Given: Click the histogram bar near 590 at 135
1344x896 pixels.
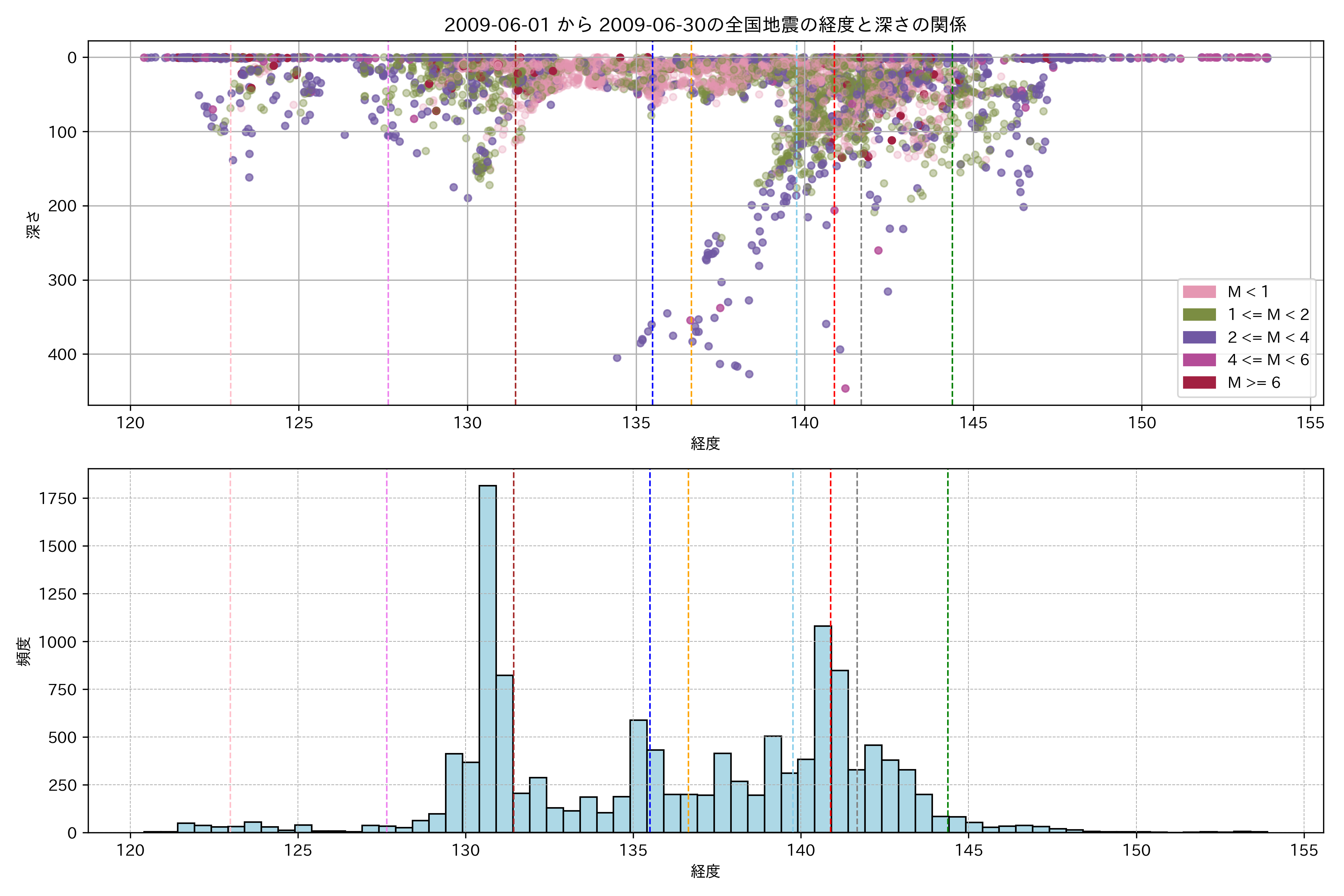Looking at the screenshot, I should pos(638,776).
